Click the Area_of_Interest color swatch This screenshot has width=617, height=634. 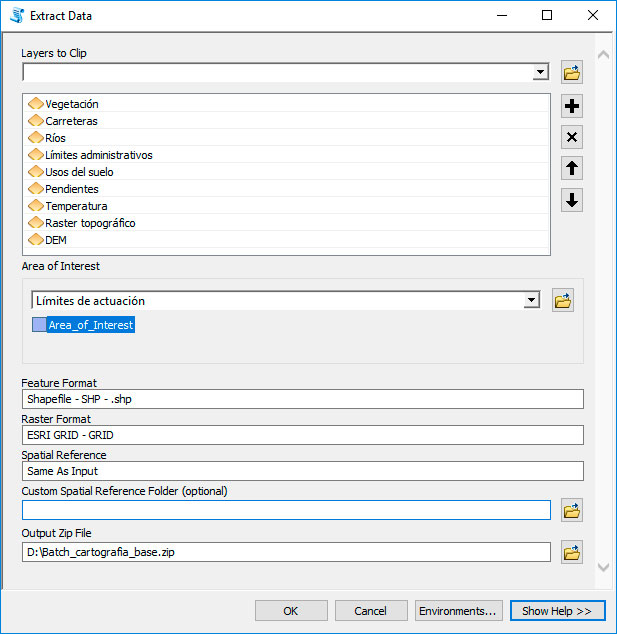pyautogui.click(x=39, y=325)
